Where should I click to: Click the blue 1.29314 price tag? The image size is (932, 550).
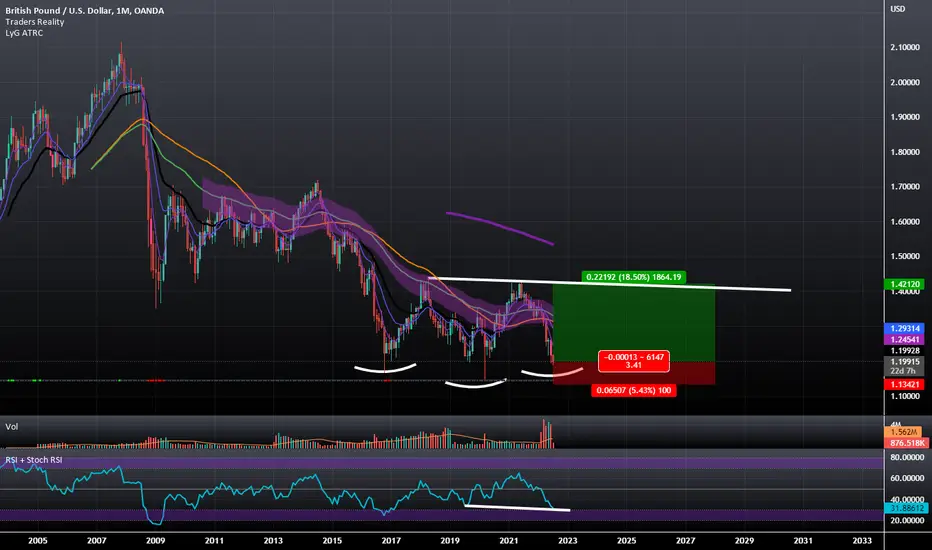[x=904, y=328]
